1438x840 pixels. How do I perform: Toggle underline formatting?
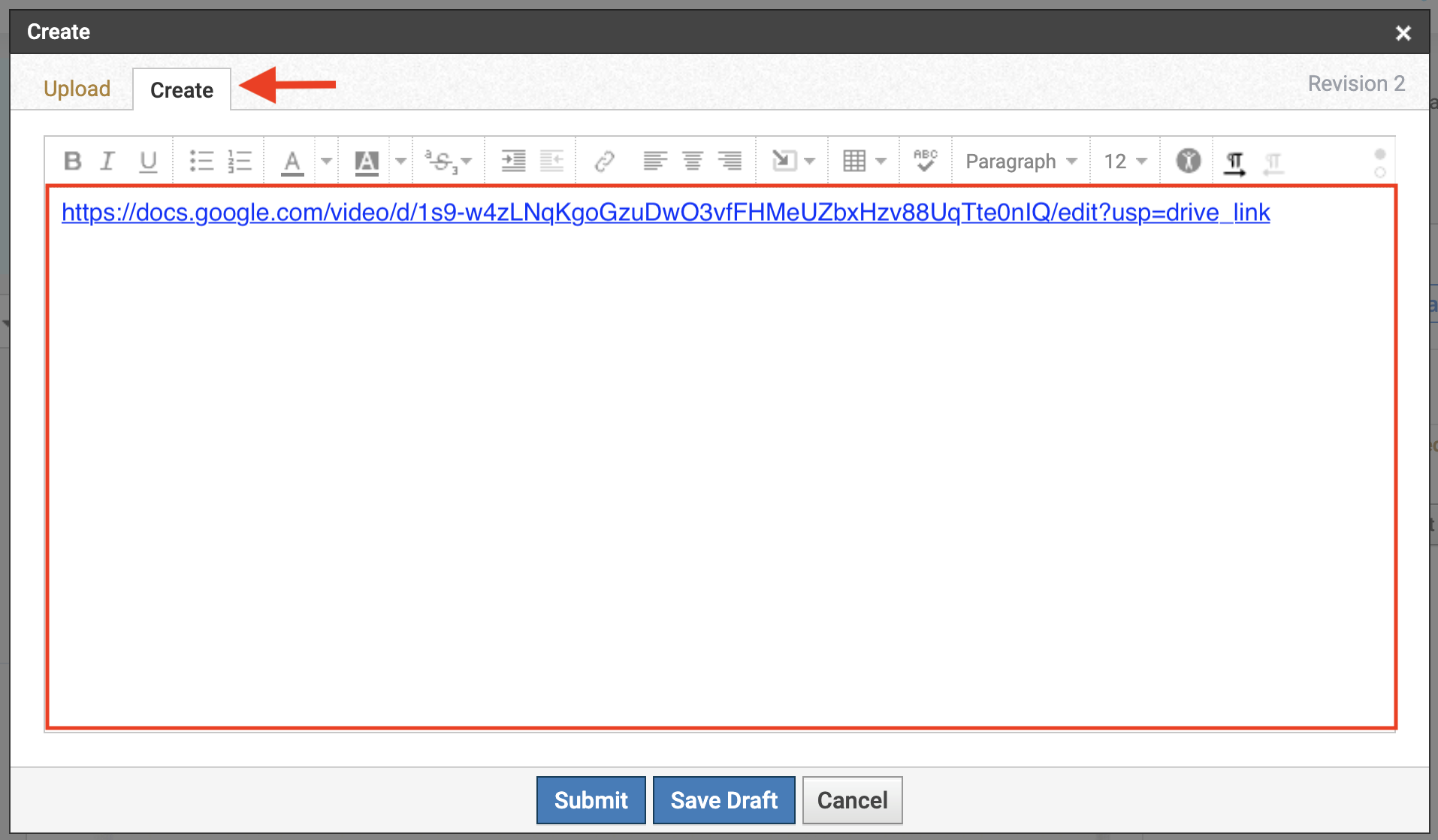[x=148, y=161]
